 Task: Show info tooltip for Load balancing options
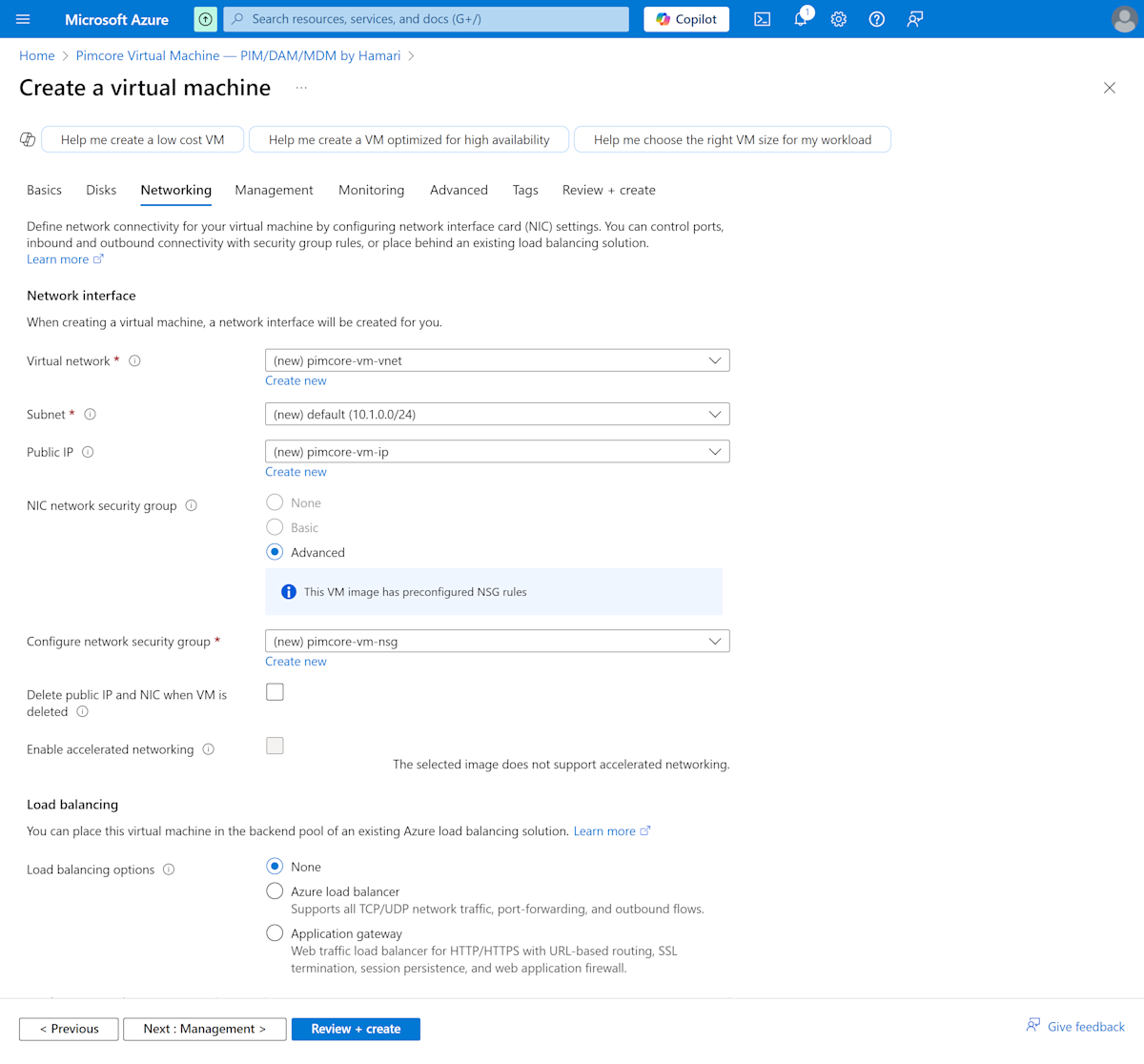click(x=169, y=870)
